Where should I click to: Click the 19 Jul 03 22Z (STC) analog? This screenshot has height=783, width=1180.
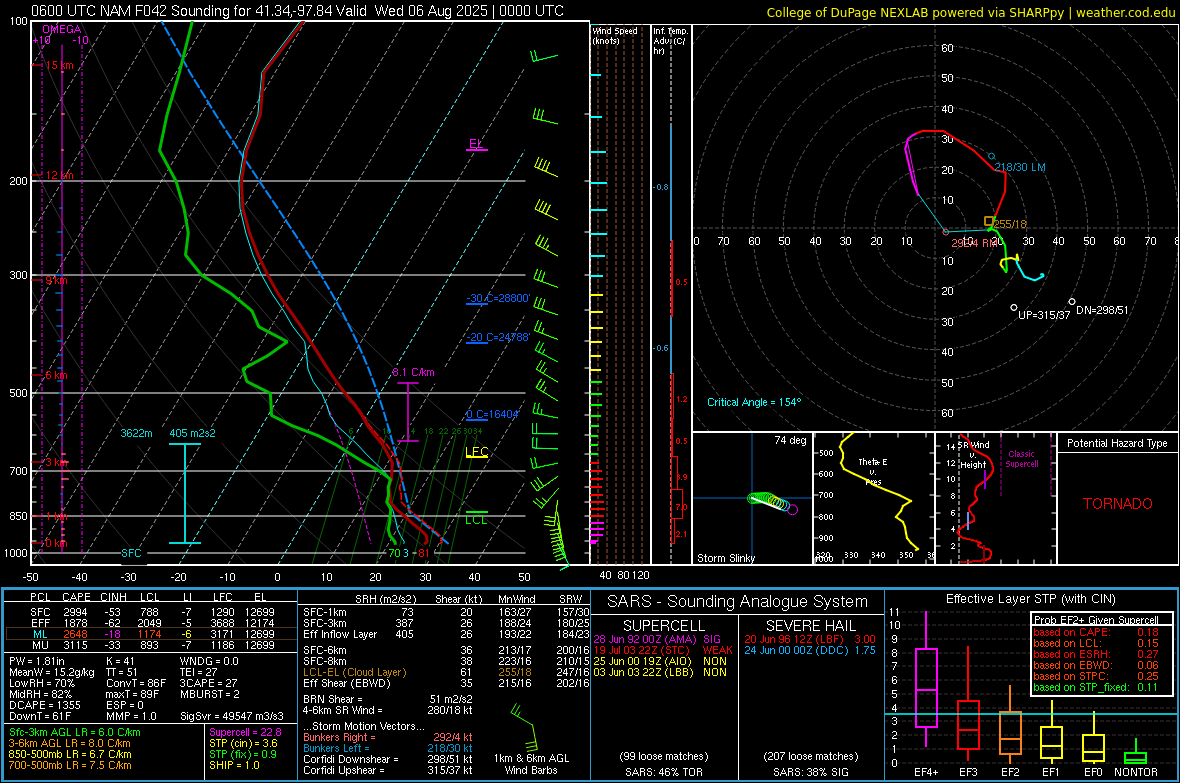(x=662, y=650)
